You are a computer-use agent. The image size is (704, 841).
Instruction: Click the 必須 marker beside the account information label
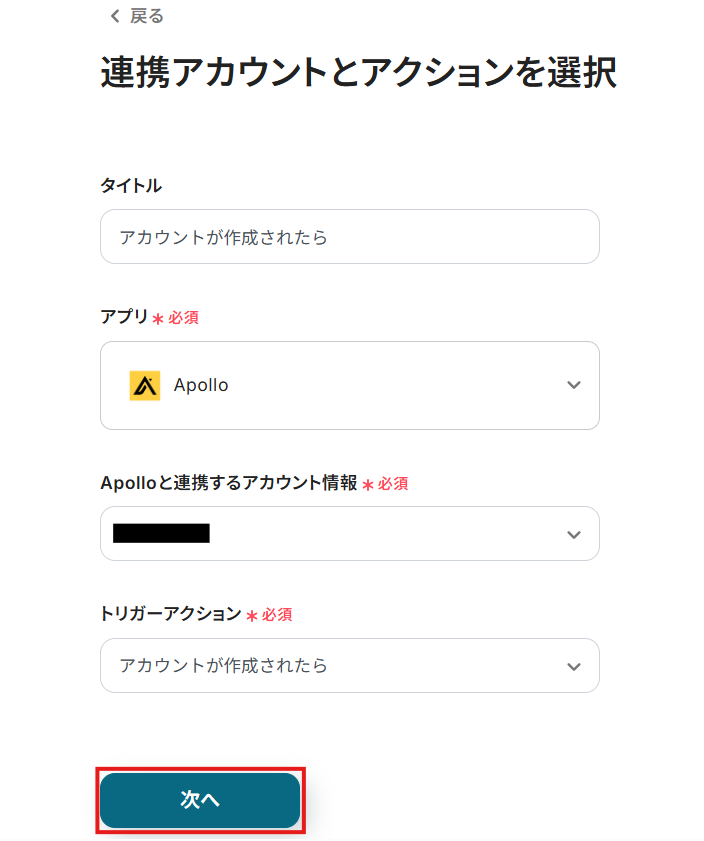(393, 484)
